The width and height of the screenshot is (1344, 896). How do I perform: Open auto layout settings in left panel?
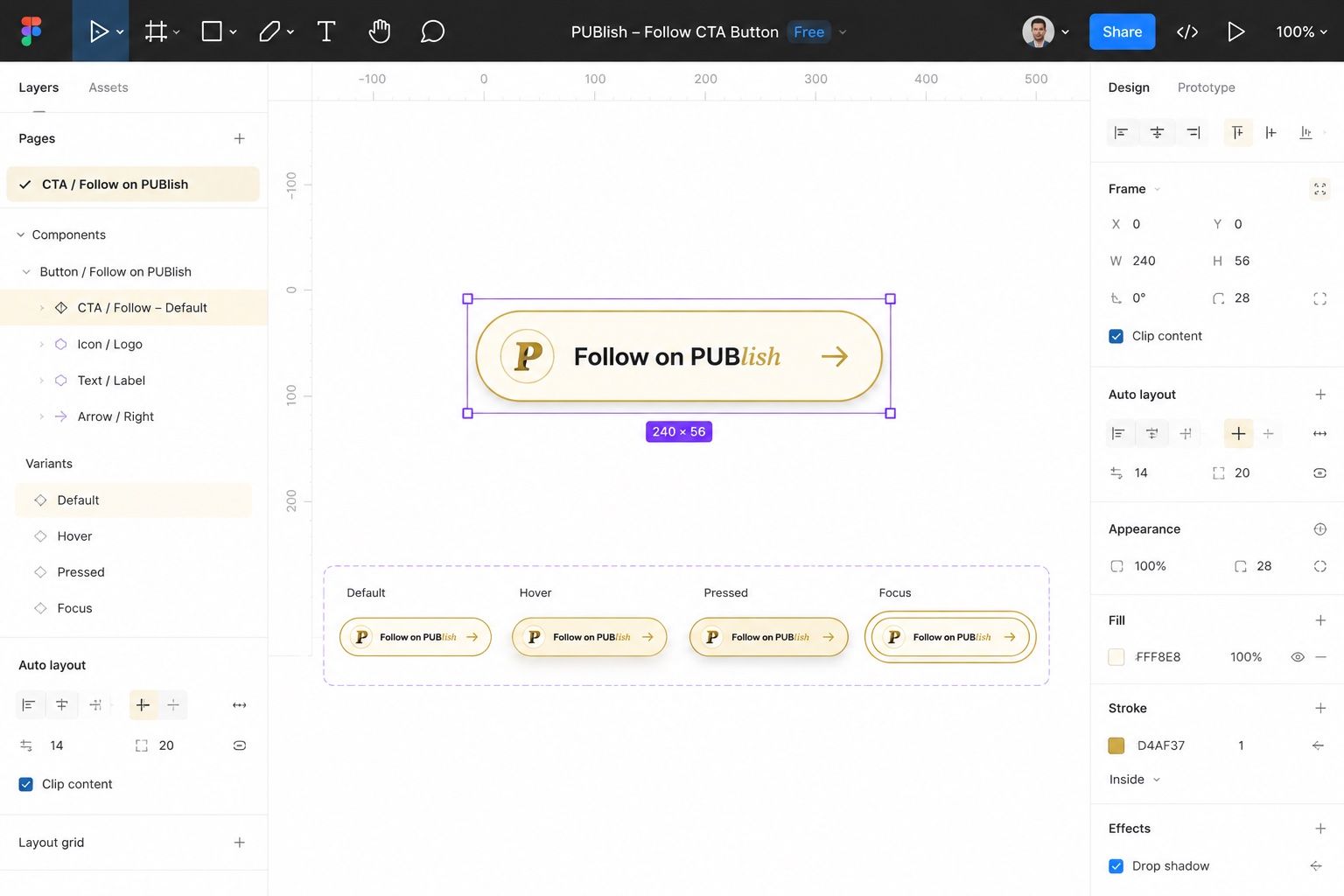click(239, 745)
